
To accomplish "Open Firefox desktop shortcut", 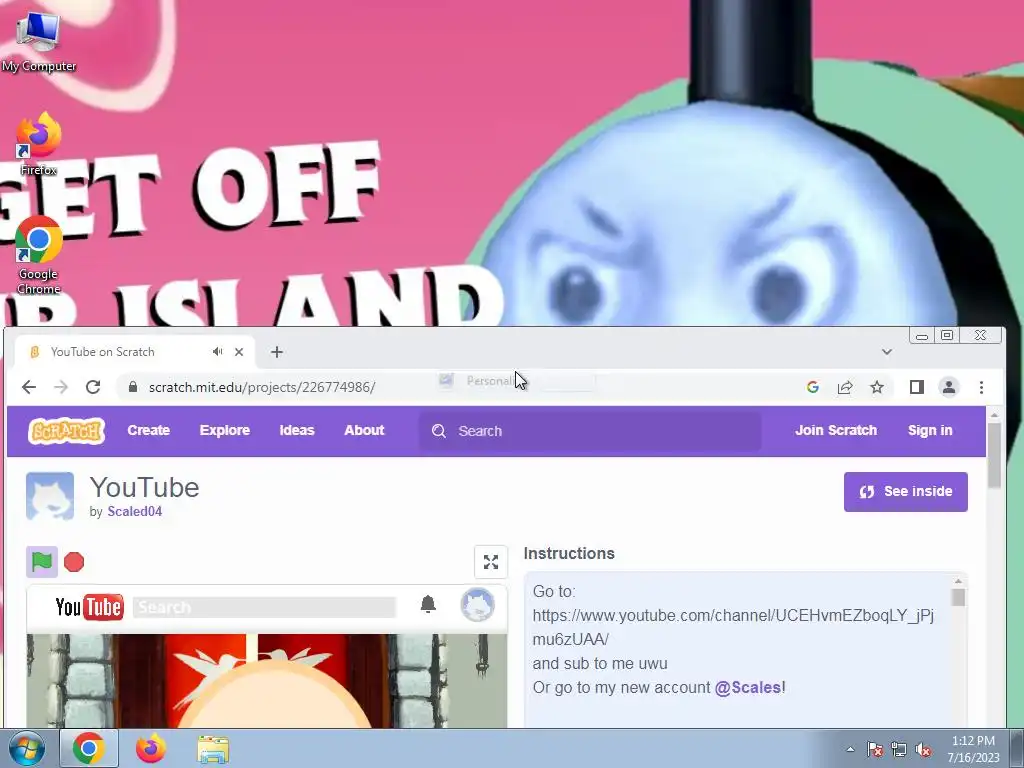I will [39, 144].
